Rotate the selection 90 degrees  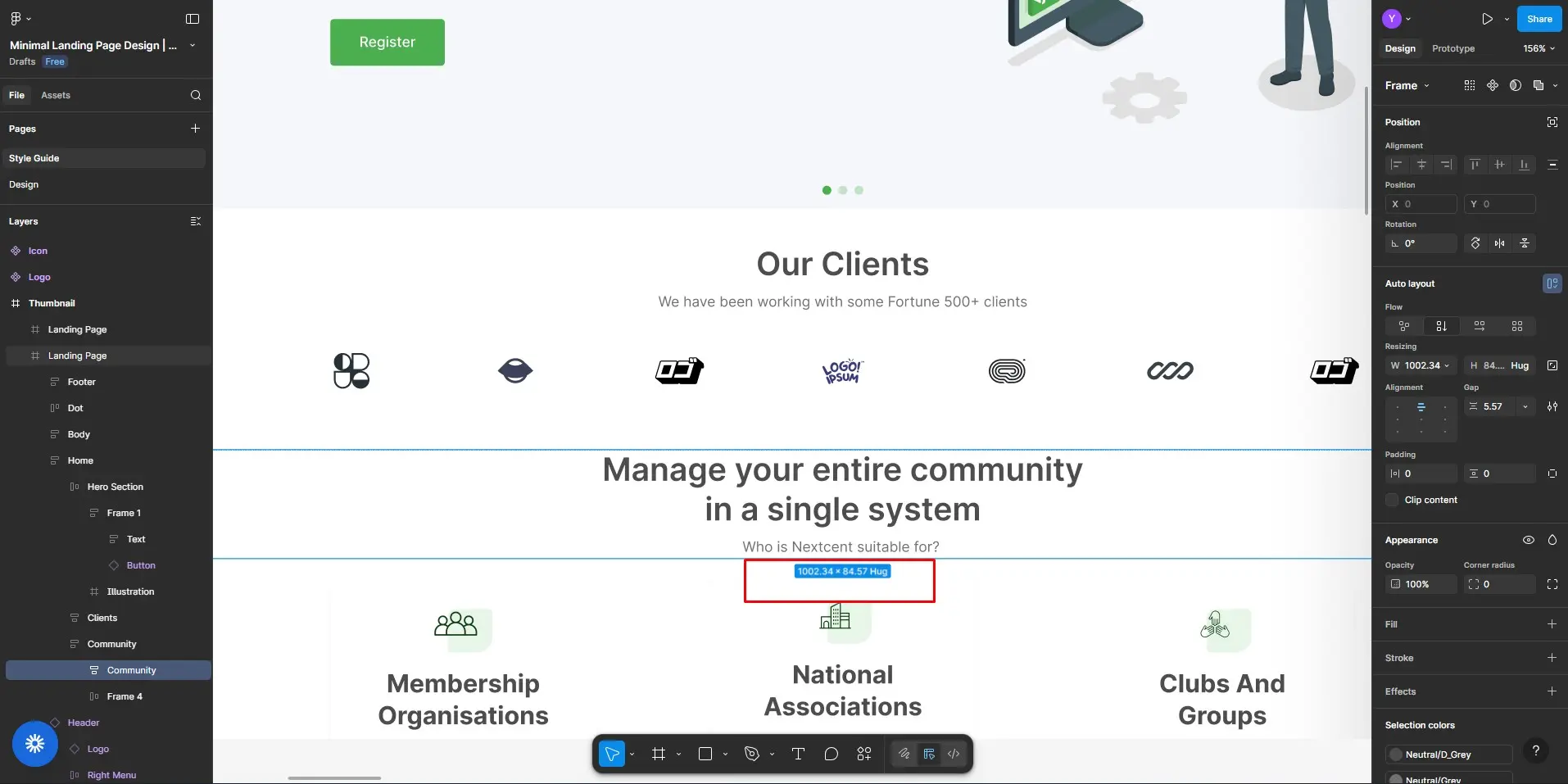[1475, 243]
